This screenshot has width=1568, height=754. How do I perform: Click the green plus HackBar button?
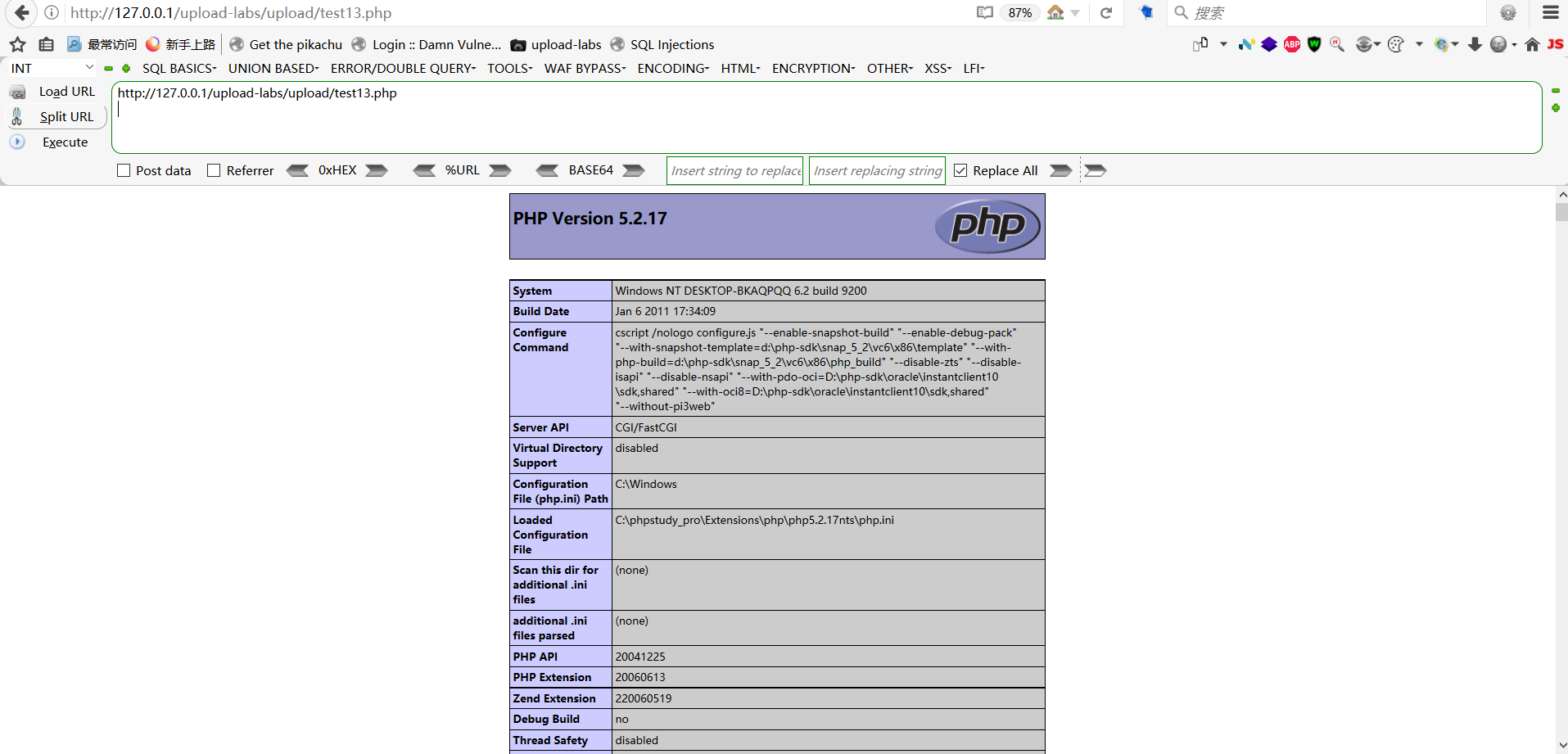(126, 69)
